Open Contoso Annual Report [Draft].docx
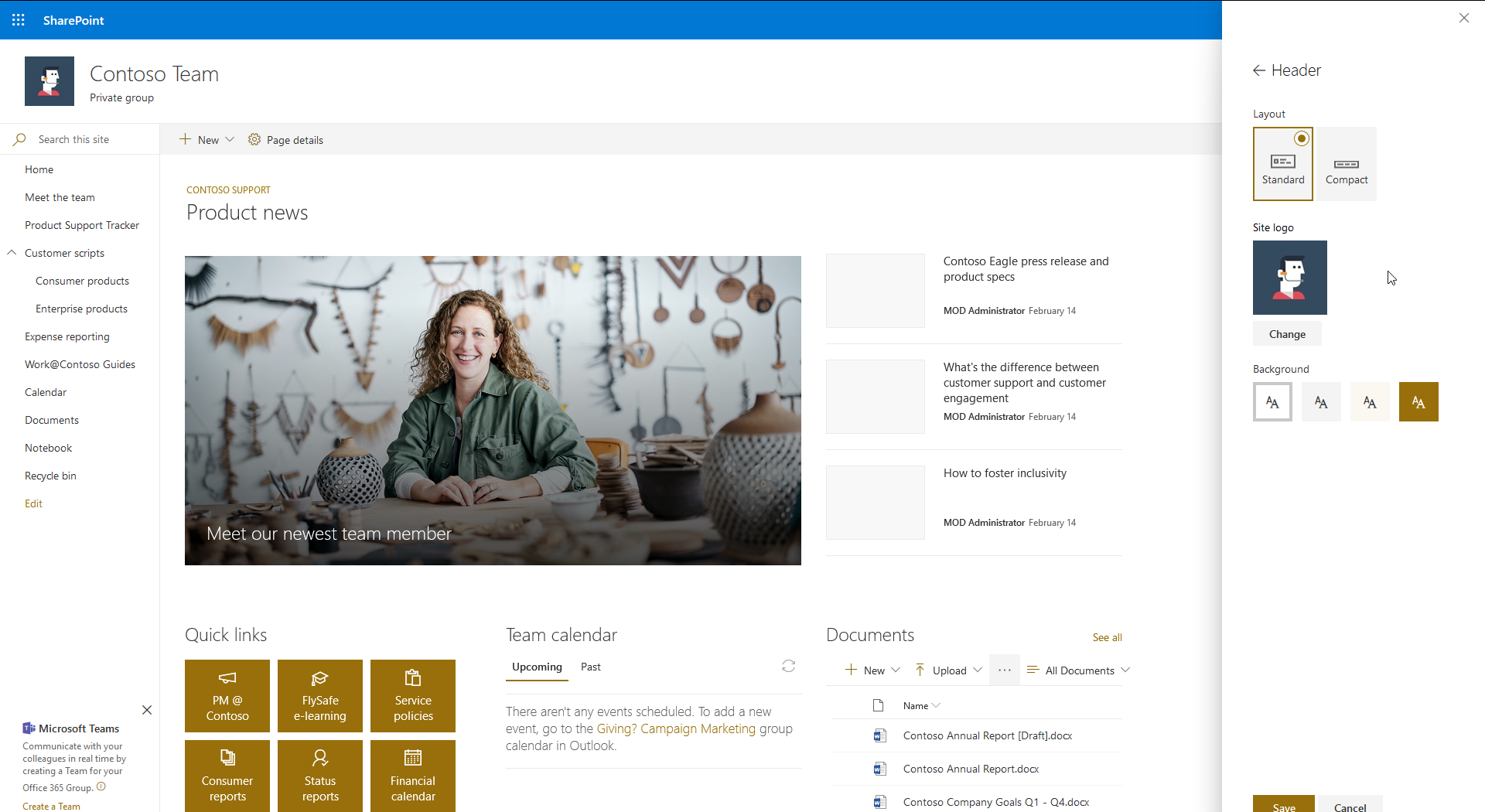This screenshot has width=1485, height=812. [988, 735]
